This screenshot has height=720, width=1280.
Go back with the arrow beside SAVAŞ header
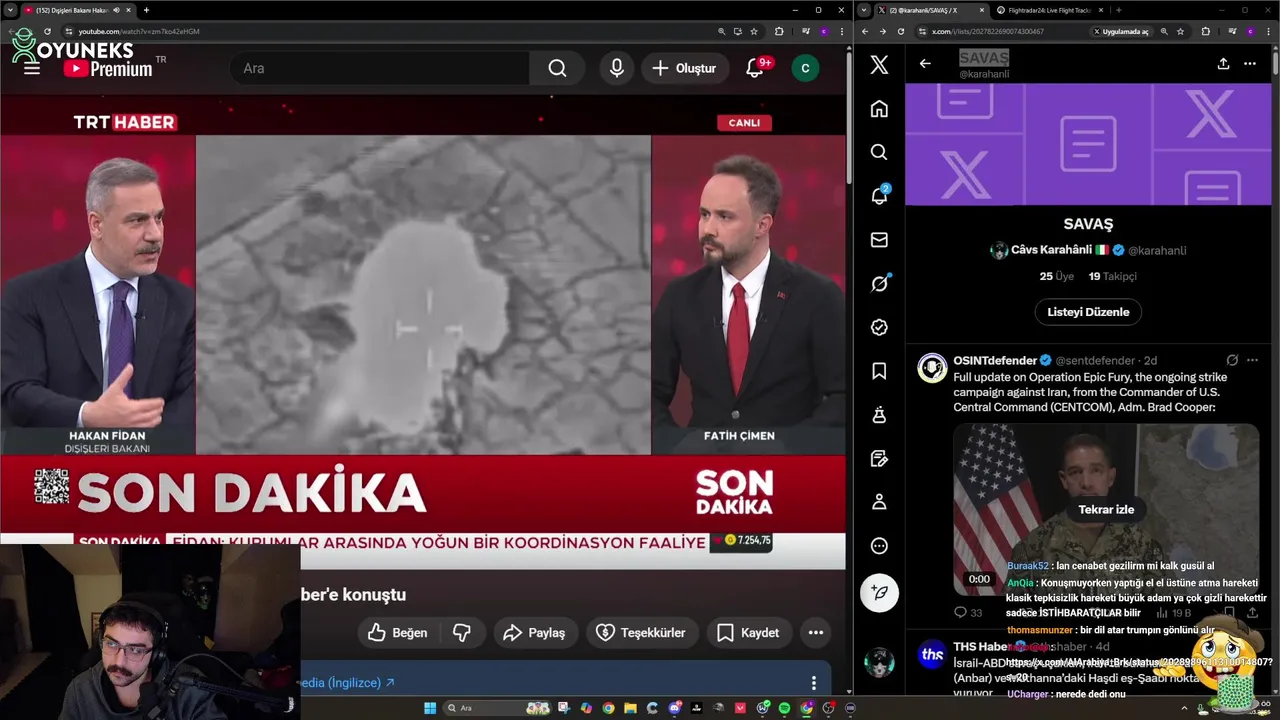(x=925, y=63)
